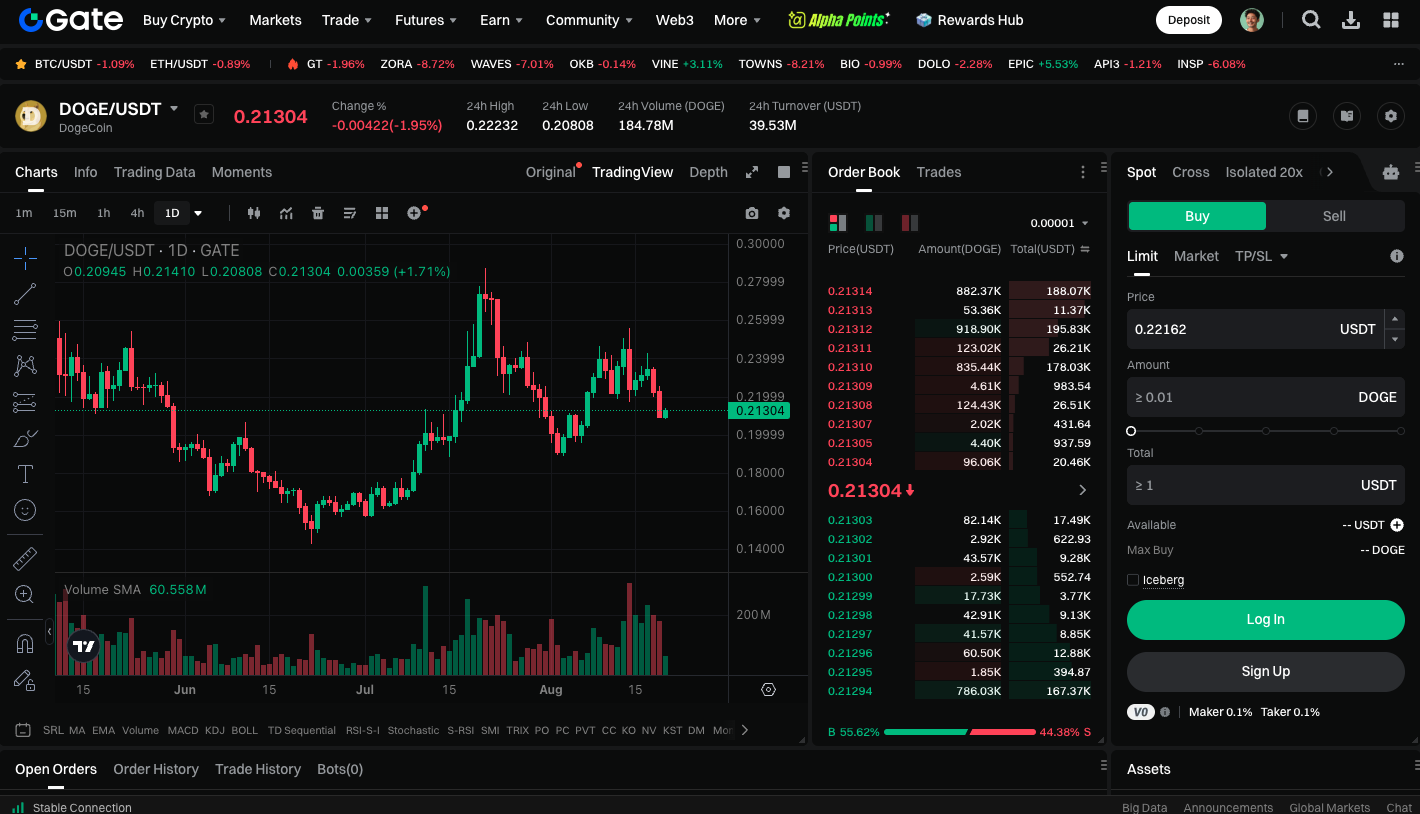This screenshot has width=1420, height=814.
Task: Expand the More navigation menu
Action: [737, 20]
